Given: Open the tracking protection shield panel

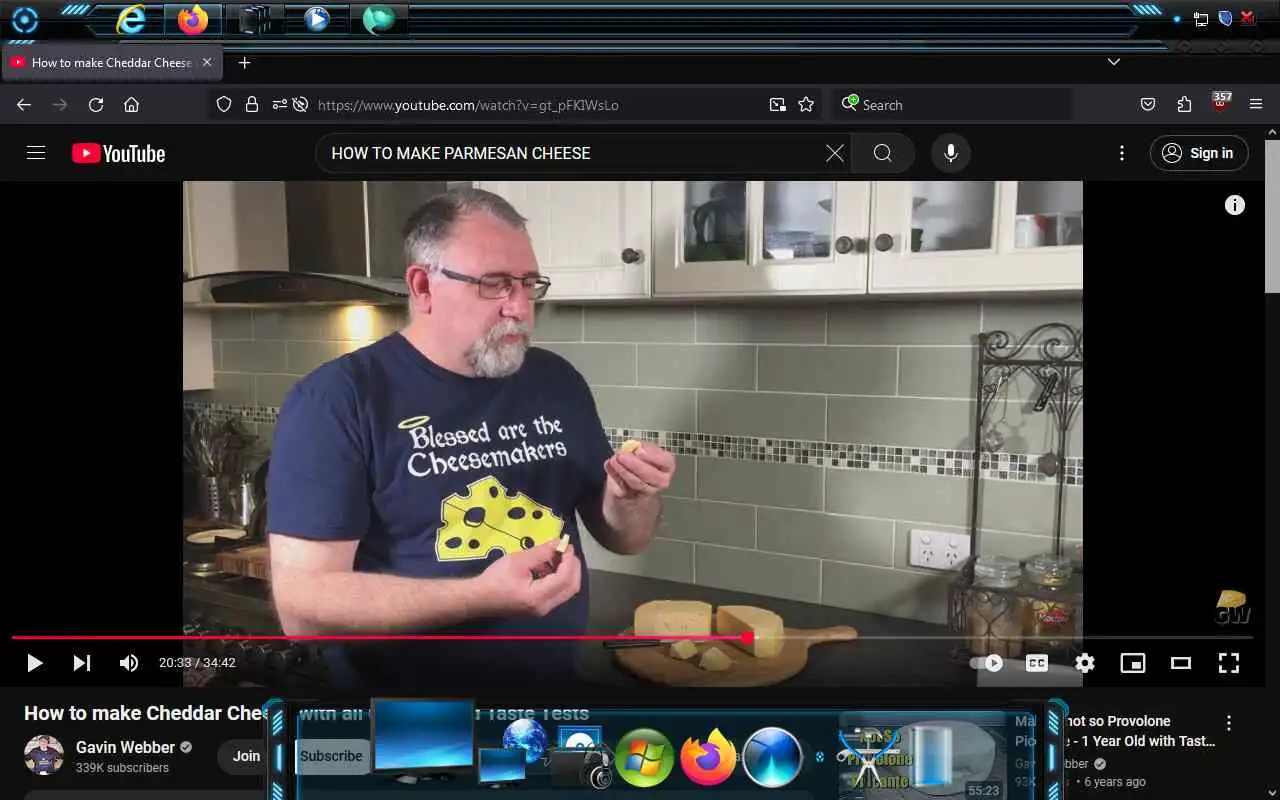Looking at the screenshot, I should (224, 105).
